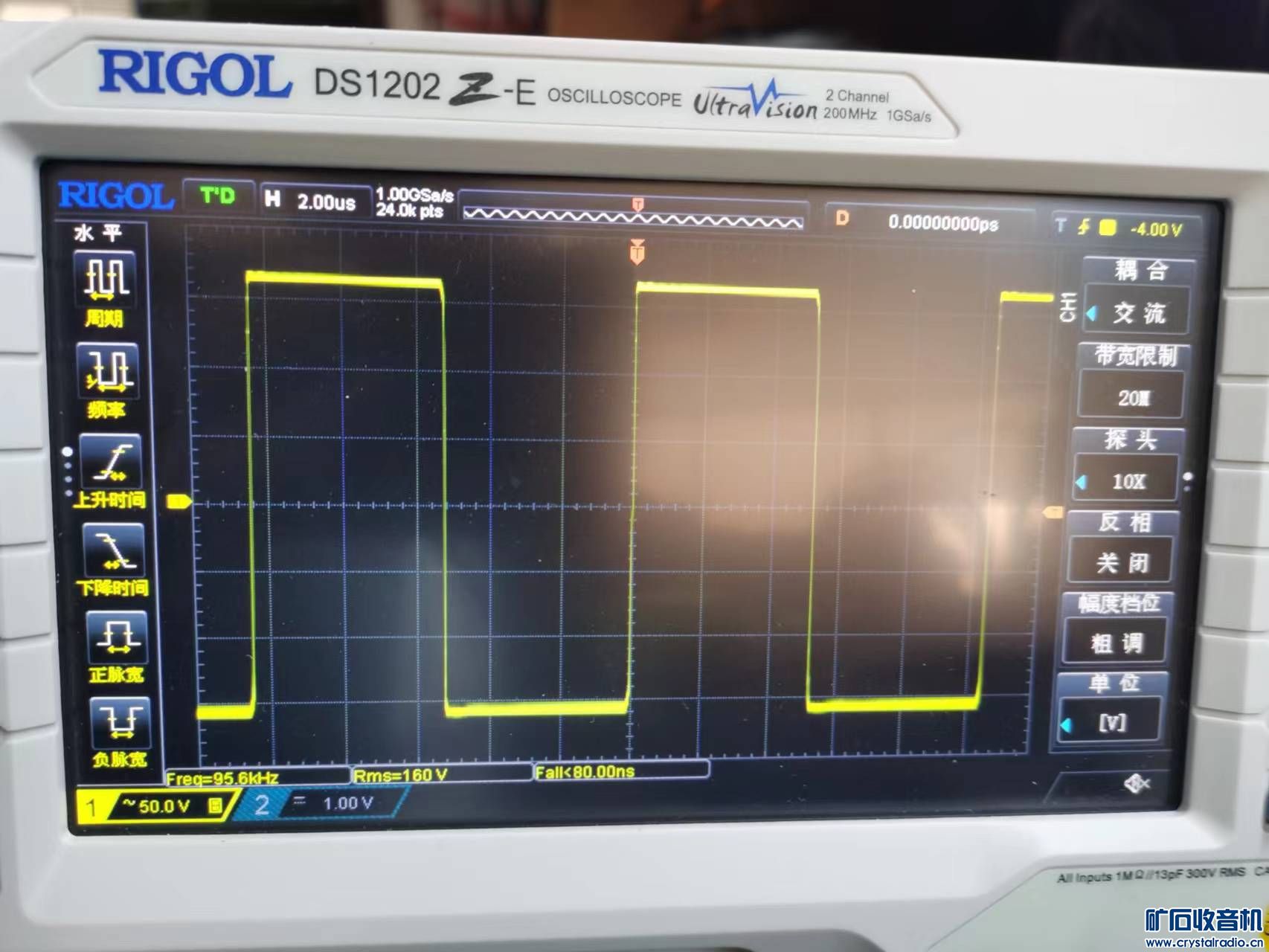This screenshot has height=952, width=1269.
Task: Pick the 负脉宽 negative width icon
Action: (120, 733)
